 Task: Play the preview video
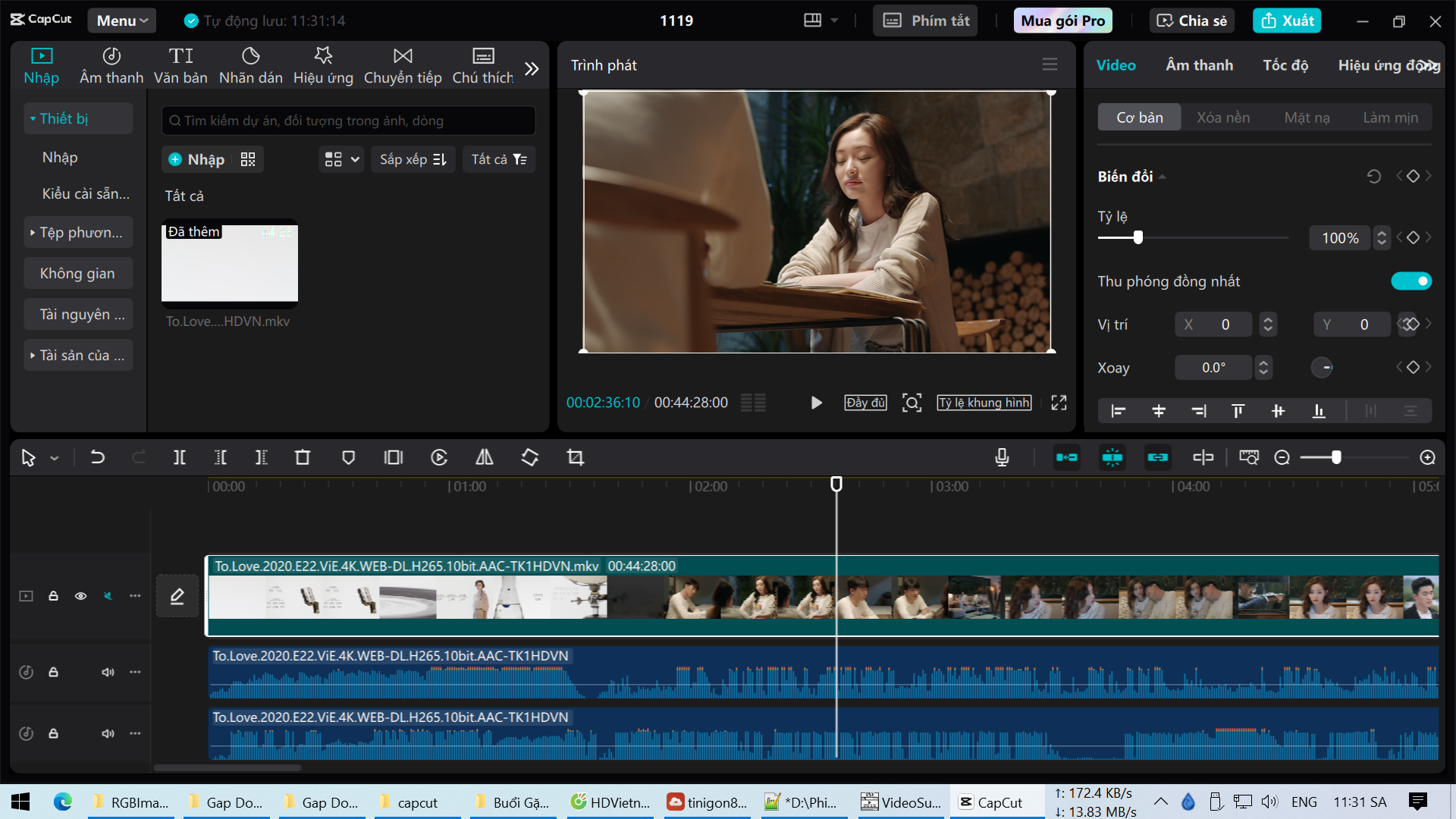click(x=816, y=403)
